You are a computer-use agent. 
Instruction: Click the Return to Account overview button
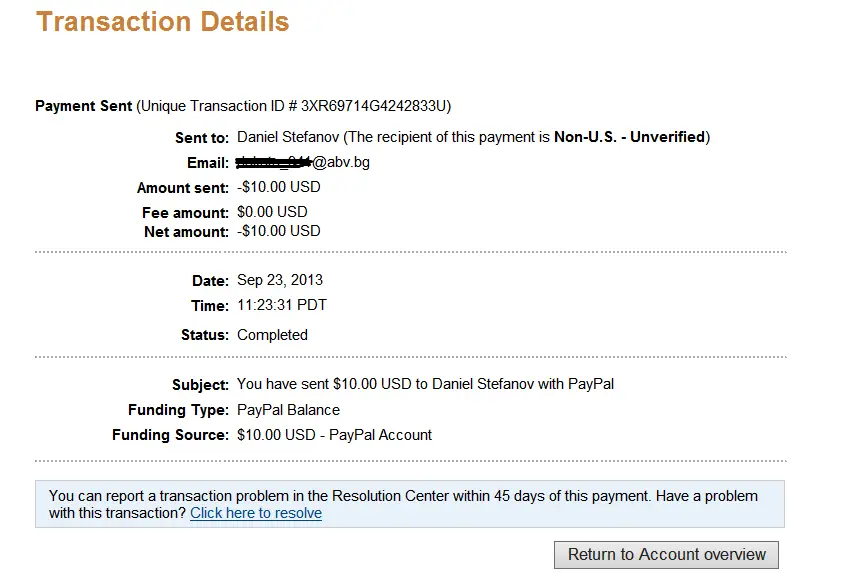point(666,554)
